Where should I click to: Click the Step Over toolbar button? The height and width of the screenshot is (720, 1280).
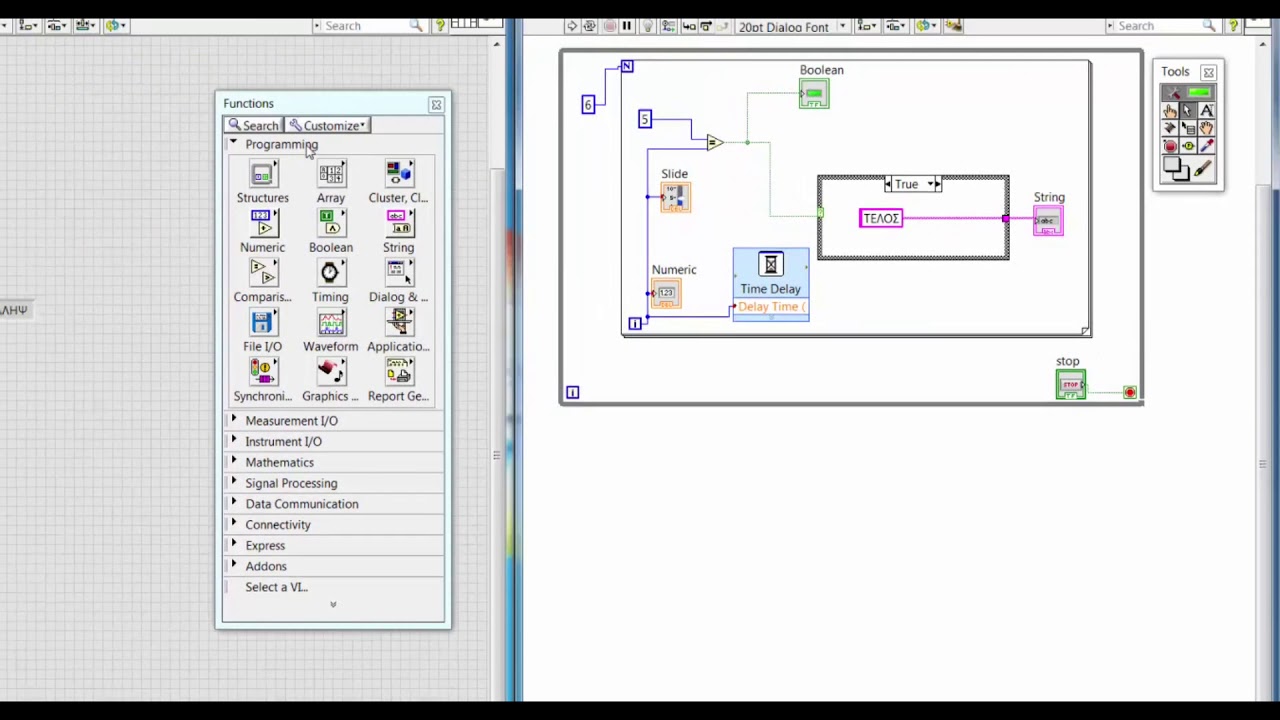pos(706,26)
